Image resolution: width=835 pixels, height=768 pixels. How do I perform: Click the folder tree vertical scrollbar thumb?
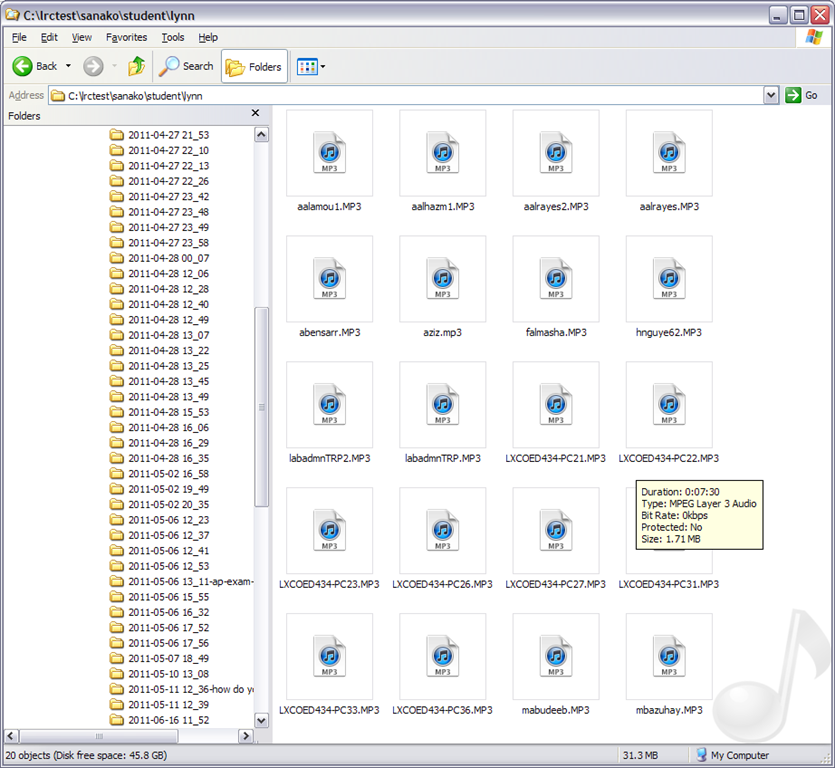pyautogui.click(x=262, y=405)
